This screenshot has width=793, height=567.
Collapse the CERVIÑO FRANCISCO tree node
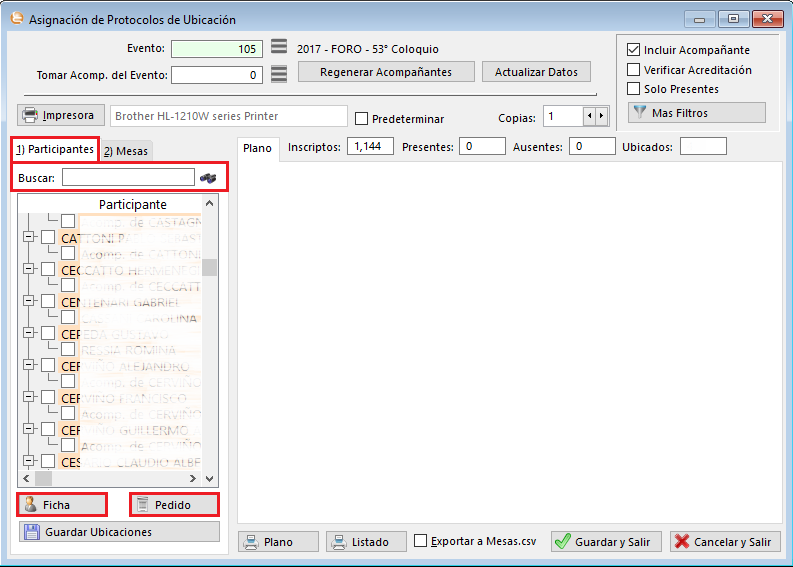point(28,397)
